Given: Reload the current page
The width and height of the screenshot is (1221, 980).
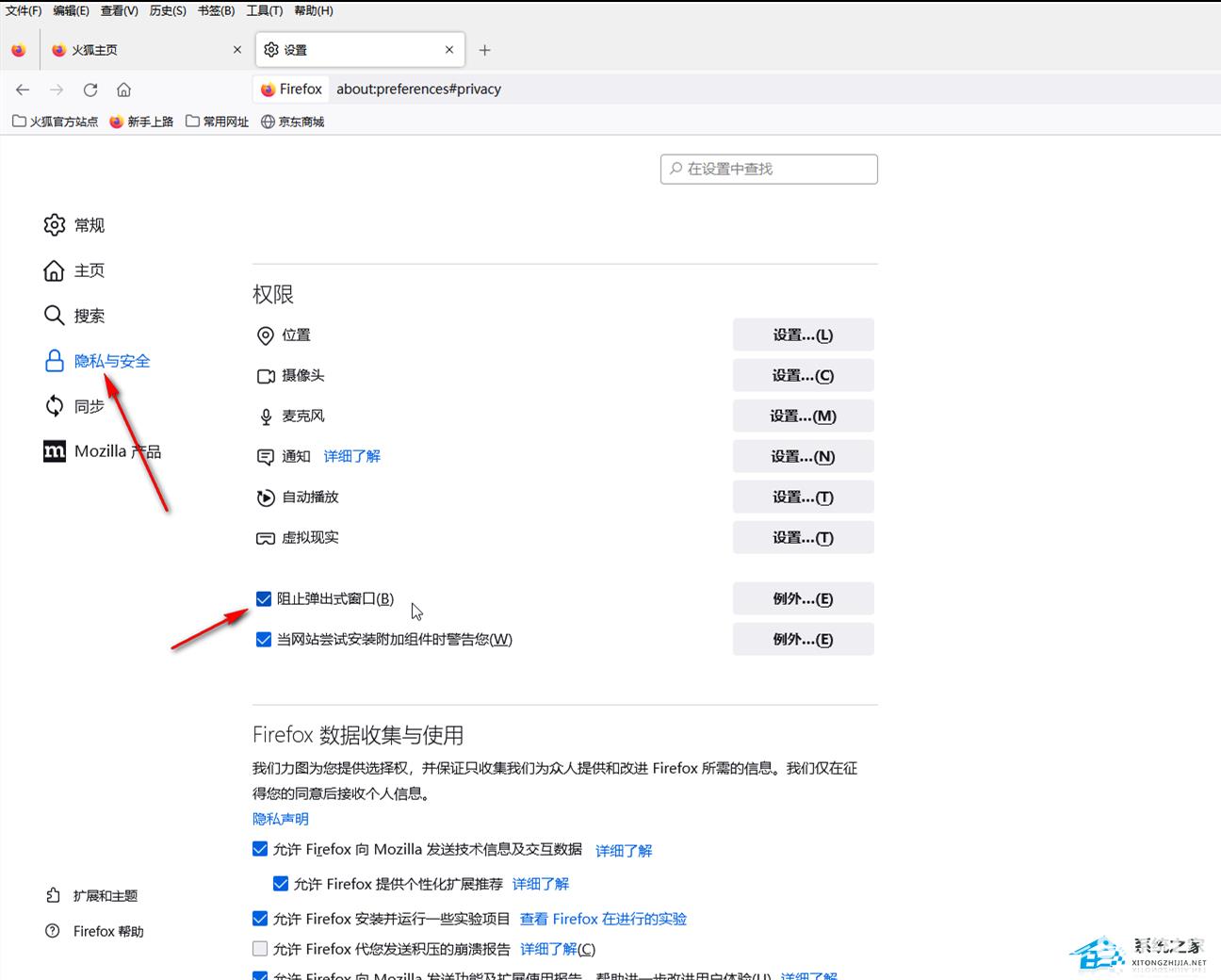Looking at the screenshot, I should (x=90, y=90).
